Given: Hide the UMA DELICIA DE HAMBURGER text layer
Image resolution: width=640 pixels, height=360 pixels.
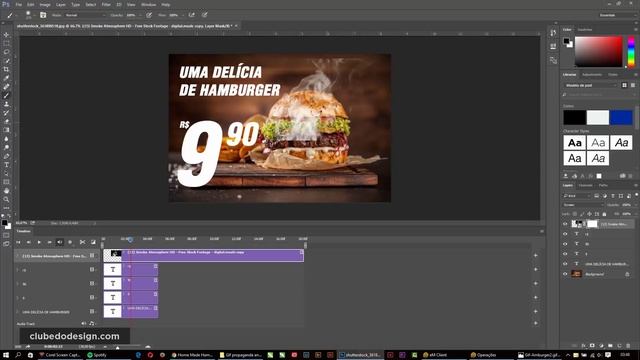Looking at the screenshot, I should point(565,264).
